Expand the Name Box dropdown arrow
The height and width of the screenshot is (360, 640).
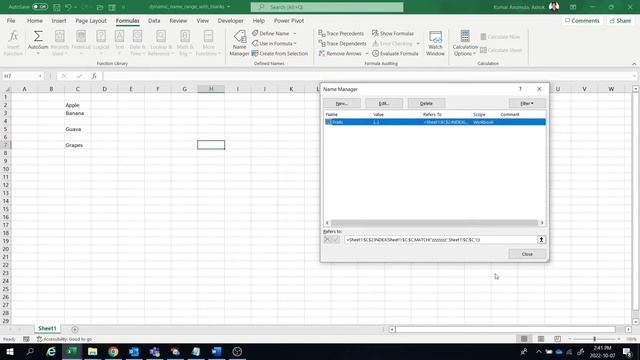click(x=40, y=76)
